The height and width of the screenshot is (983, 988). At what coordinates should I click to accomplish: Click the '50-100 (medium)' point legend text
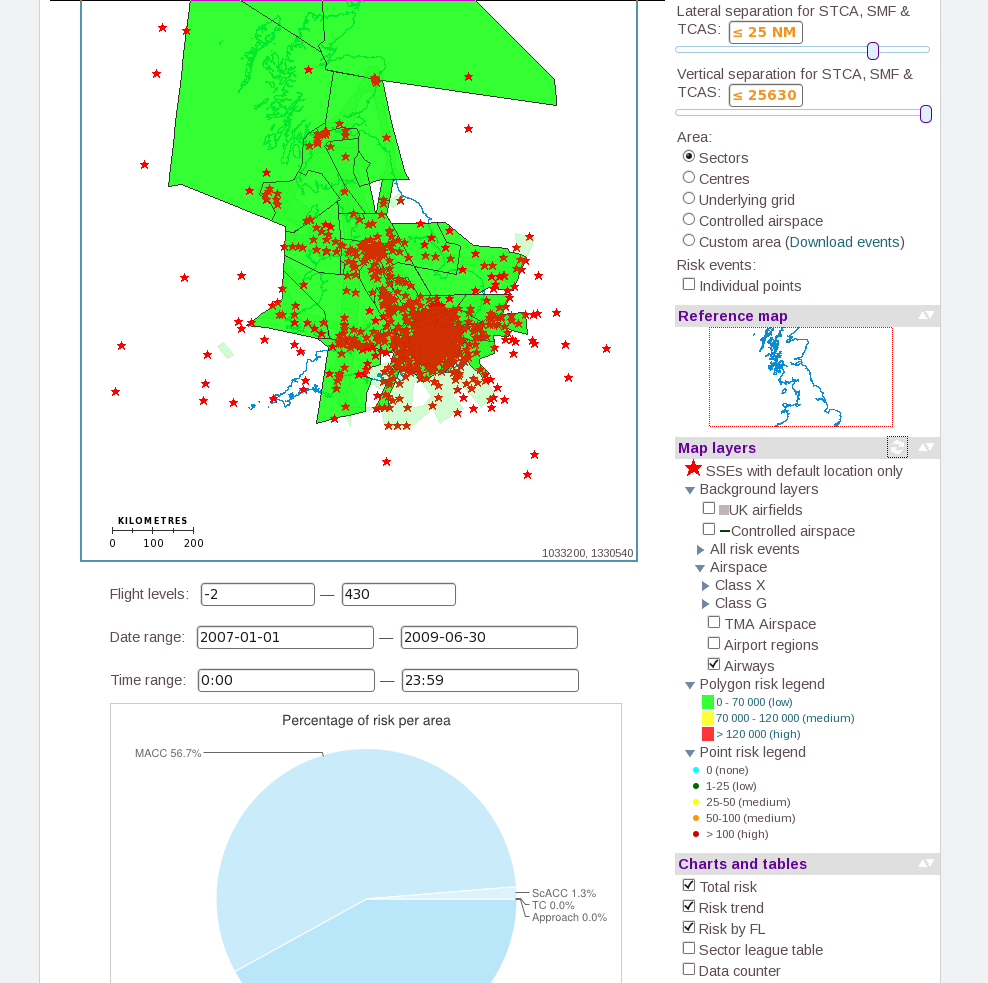pyautogui.click(x=750, y=818)
